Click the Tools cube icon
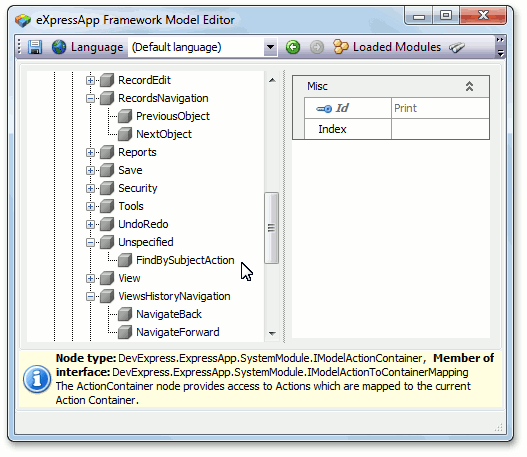This screenshot has height=457, width=527. (x=107, y=206)
